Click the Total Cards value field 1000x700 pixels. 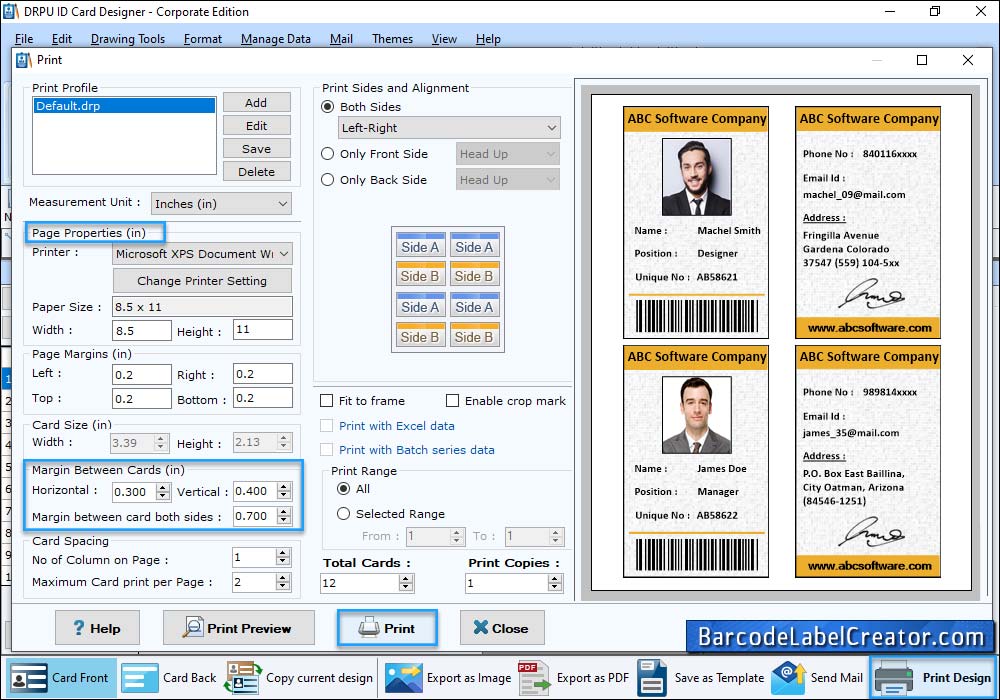360,583
